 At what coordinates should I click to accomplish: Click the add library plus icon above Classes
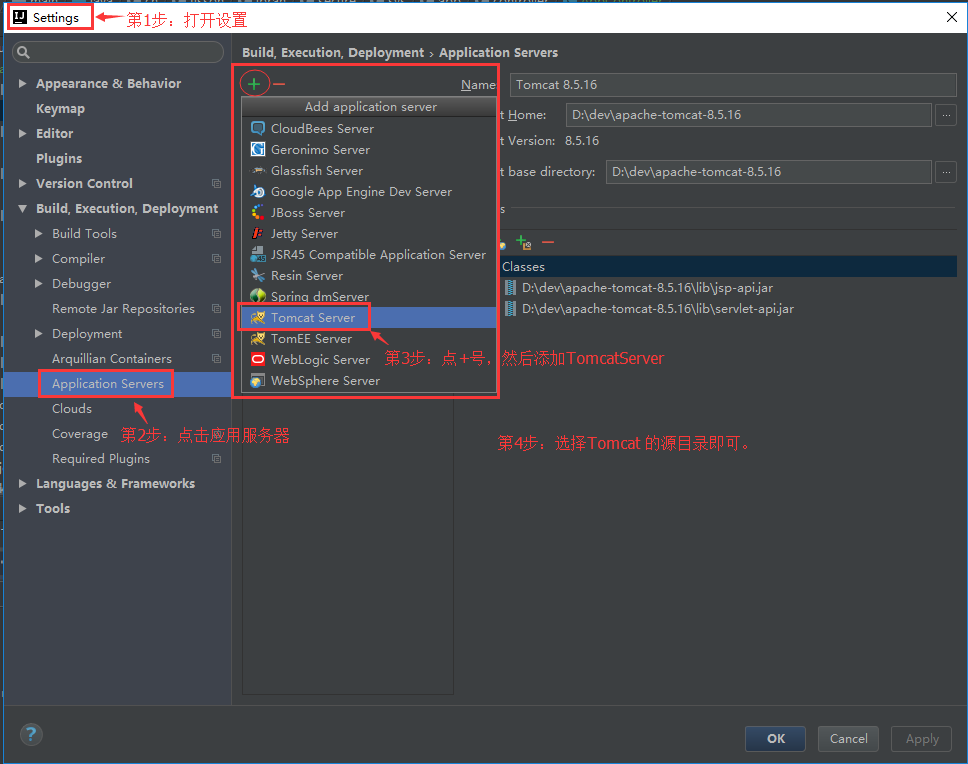tap(524, 243)
